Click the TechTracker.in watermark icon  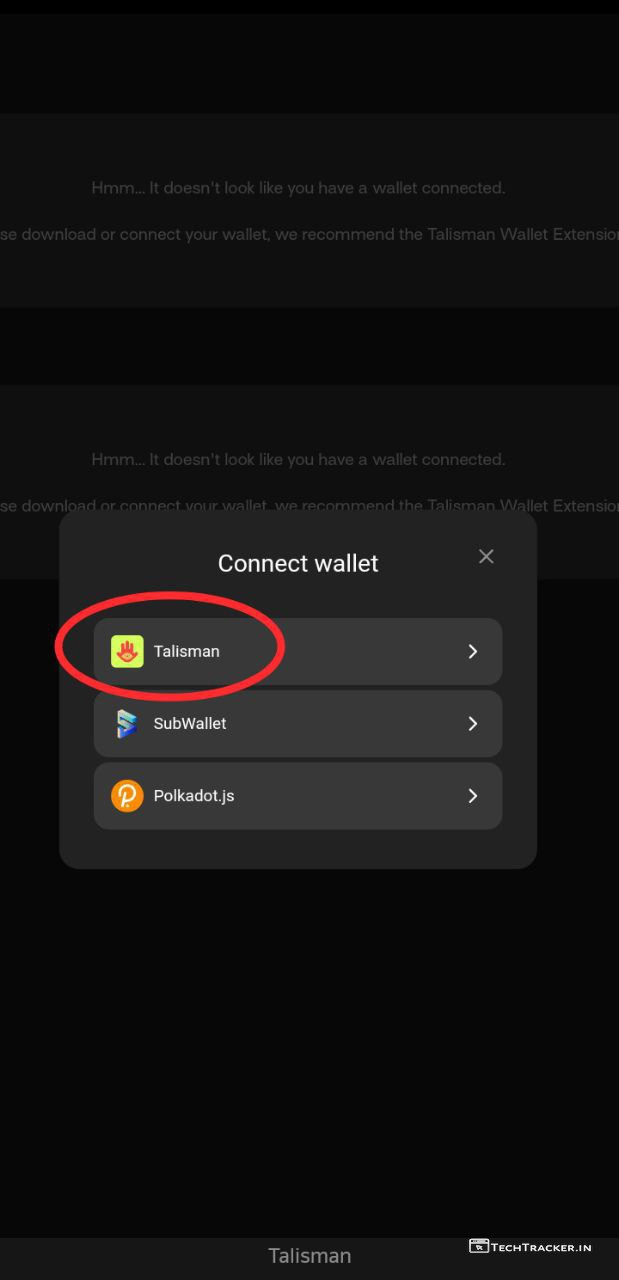point(479,1246)
